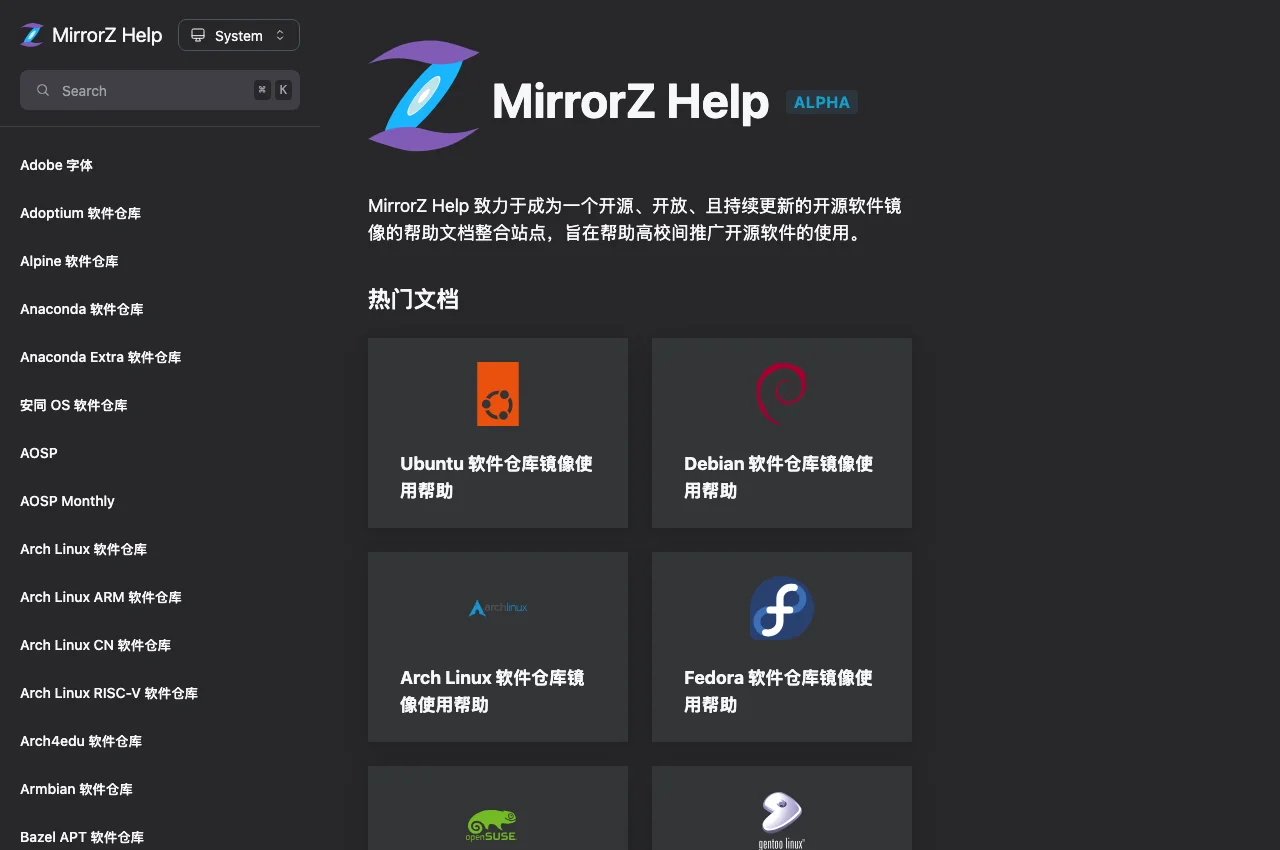The image size is (1280, 850).
Task: Click the large MirrorZ Help logo
Action: 424,96
